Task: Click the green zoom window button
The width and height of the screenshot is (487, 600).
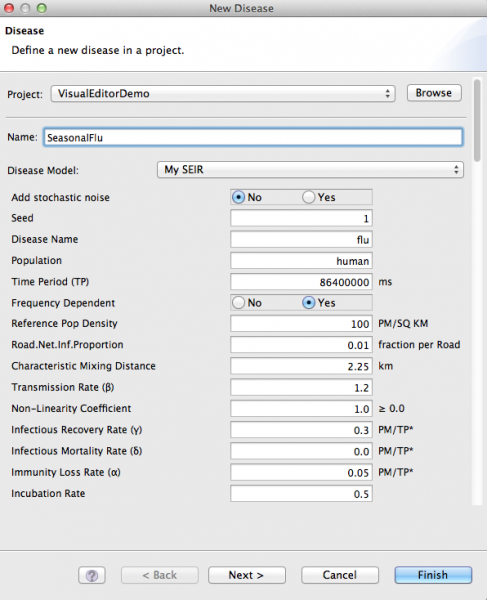Action: (x=42, y=8)
